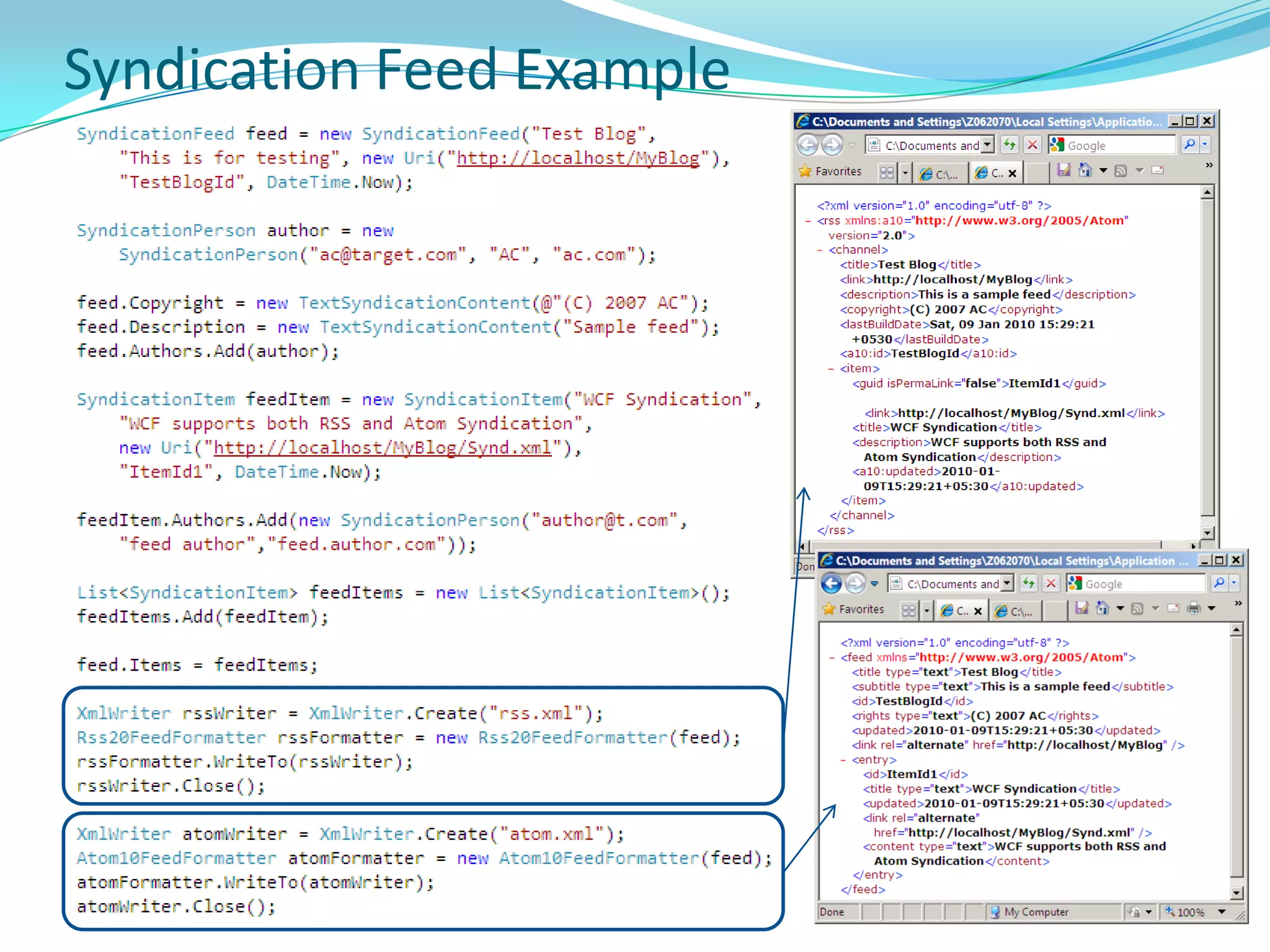
Task: Switch to the inactive C:\... tab in RSS window
Action: 941,174
